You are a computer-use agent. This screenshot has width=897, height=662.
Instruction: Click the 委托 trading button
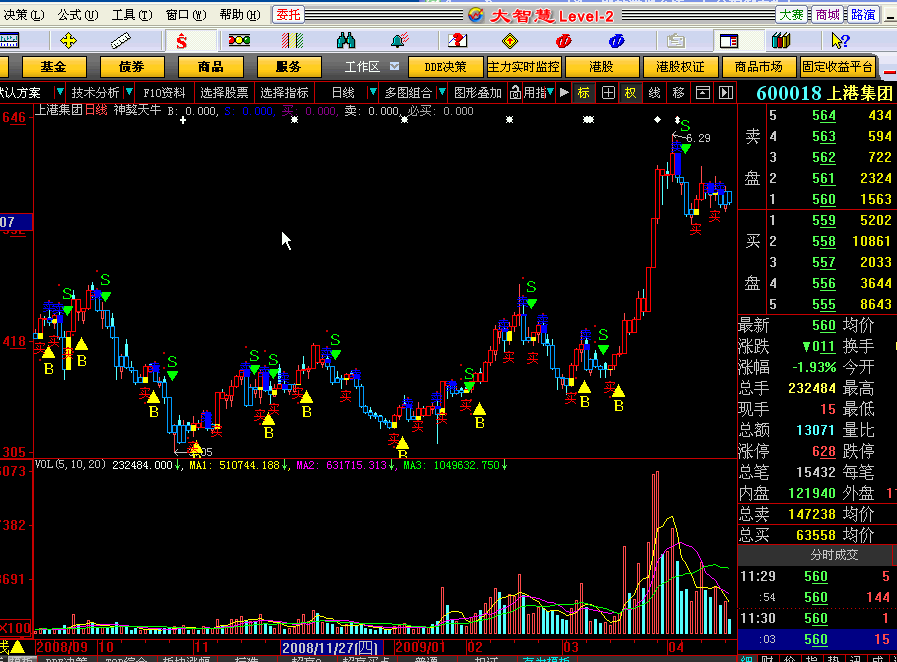288,15
